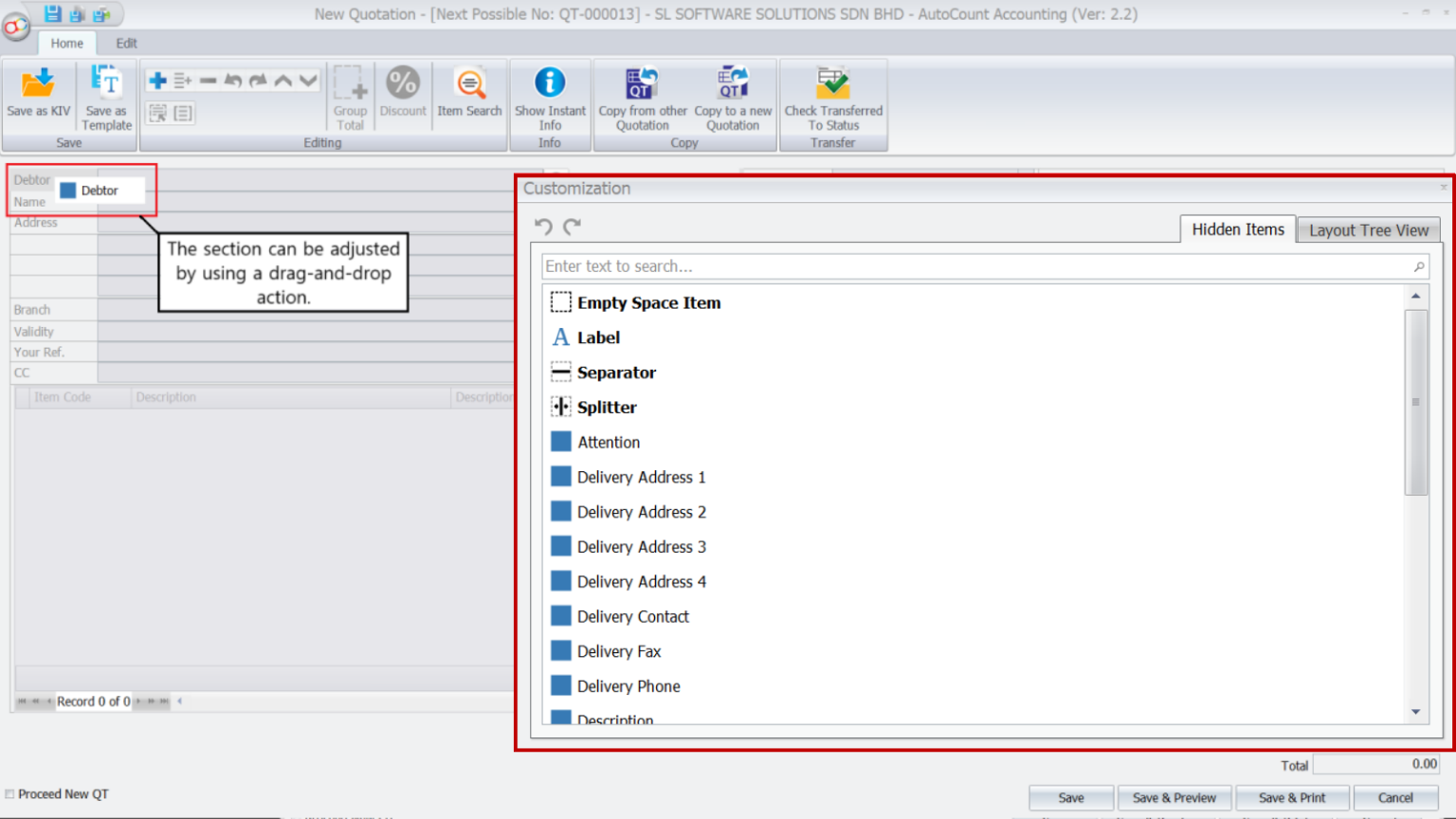Go to last record in record navigator
Screen dimensions: 1456x819
pyautogui.click(x=164, y=701)
